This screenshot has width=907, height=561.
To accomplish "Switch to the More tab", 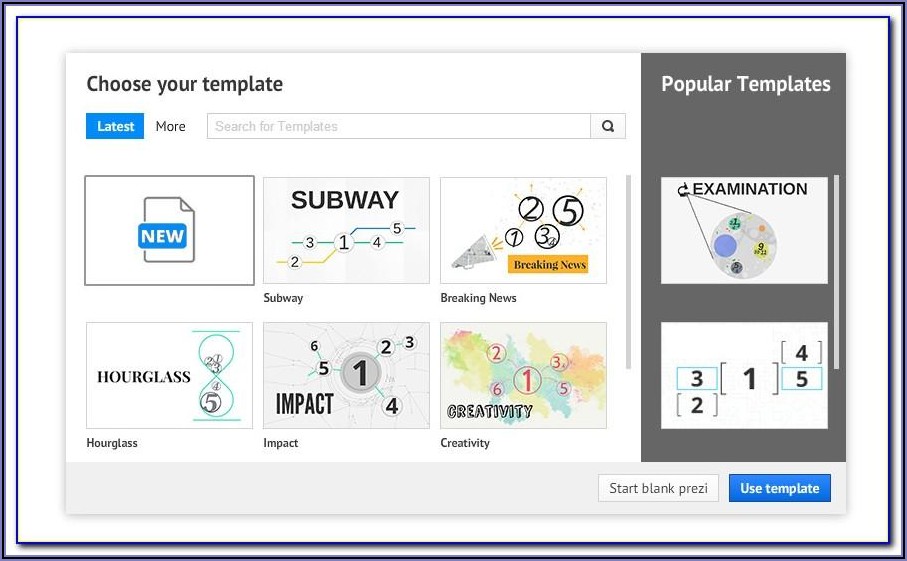I will (x=171, y=126).
